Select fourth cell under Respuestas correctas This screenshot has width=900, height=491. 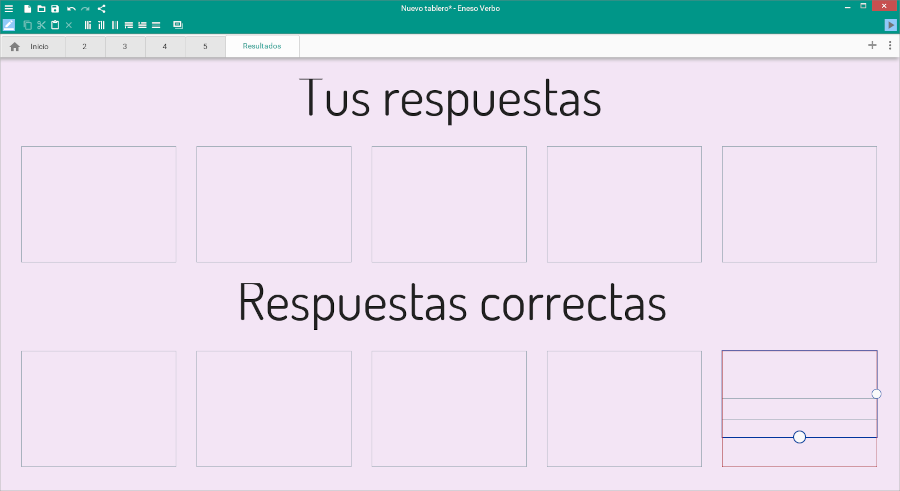[624, 409]
